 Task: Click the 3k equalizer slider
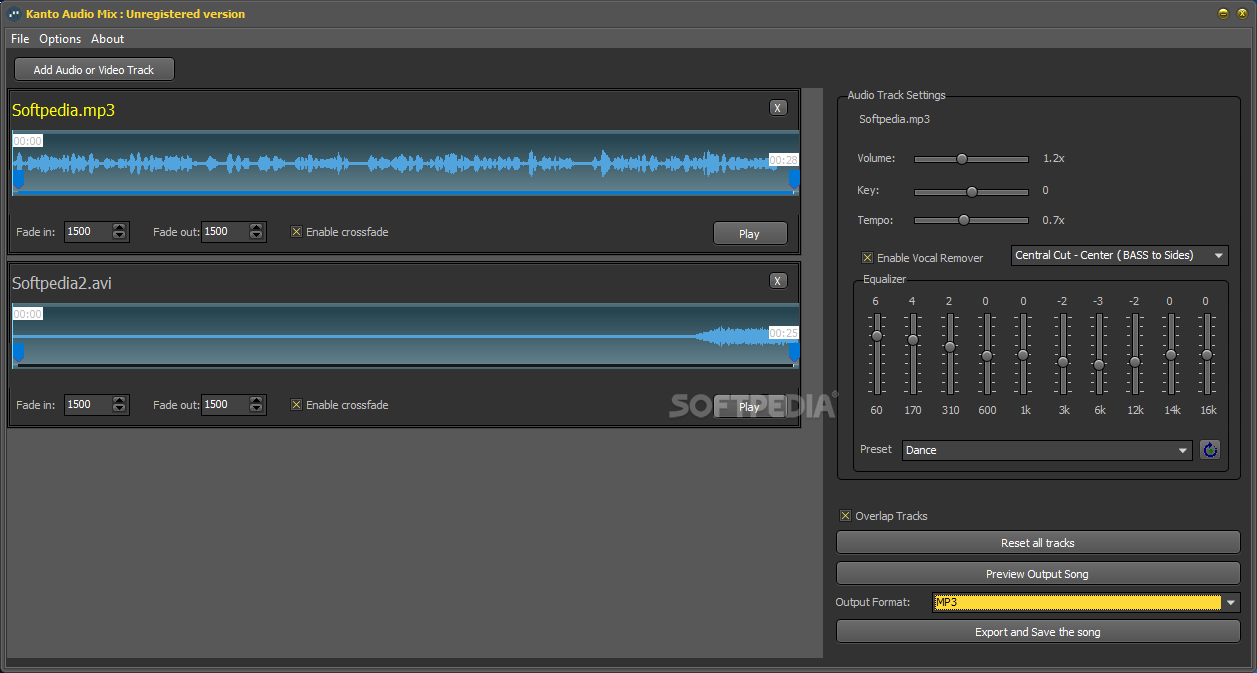[x=1062, y=354]
